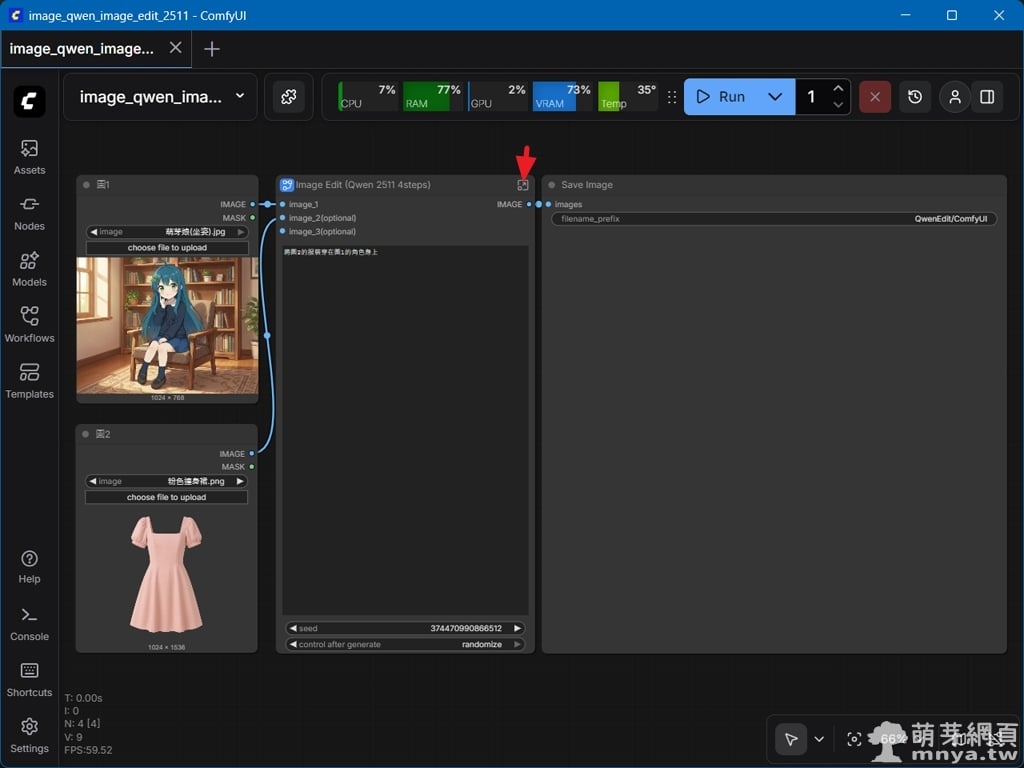Toggle collapse dot on the Save Image node
The image size is (1024, 768).
552,185
